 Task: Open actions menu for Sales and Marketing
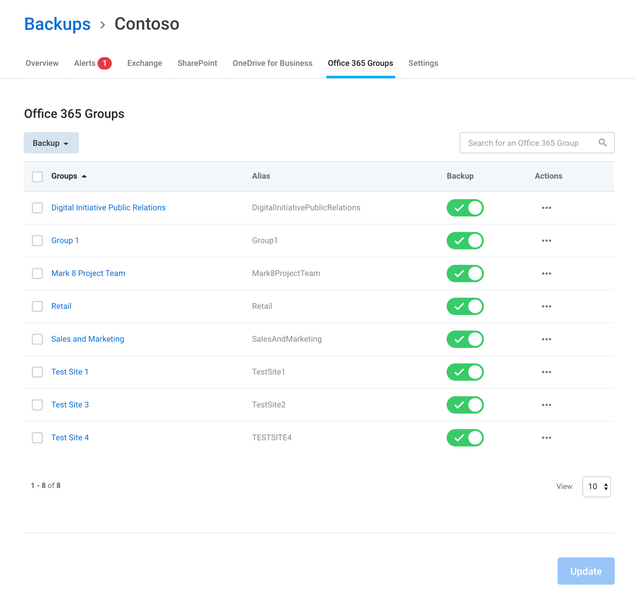coord(546,339)
